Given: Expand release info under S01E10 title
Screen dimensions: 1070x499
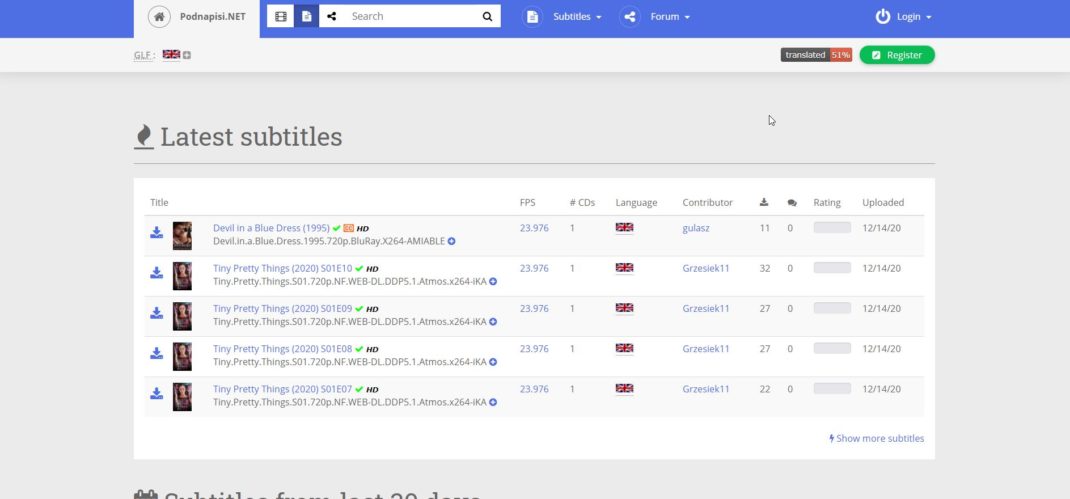Looking at the screenshot, I should (x=493, y=281).
